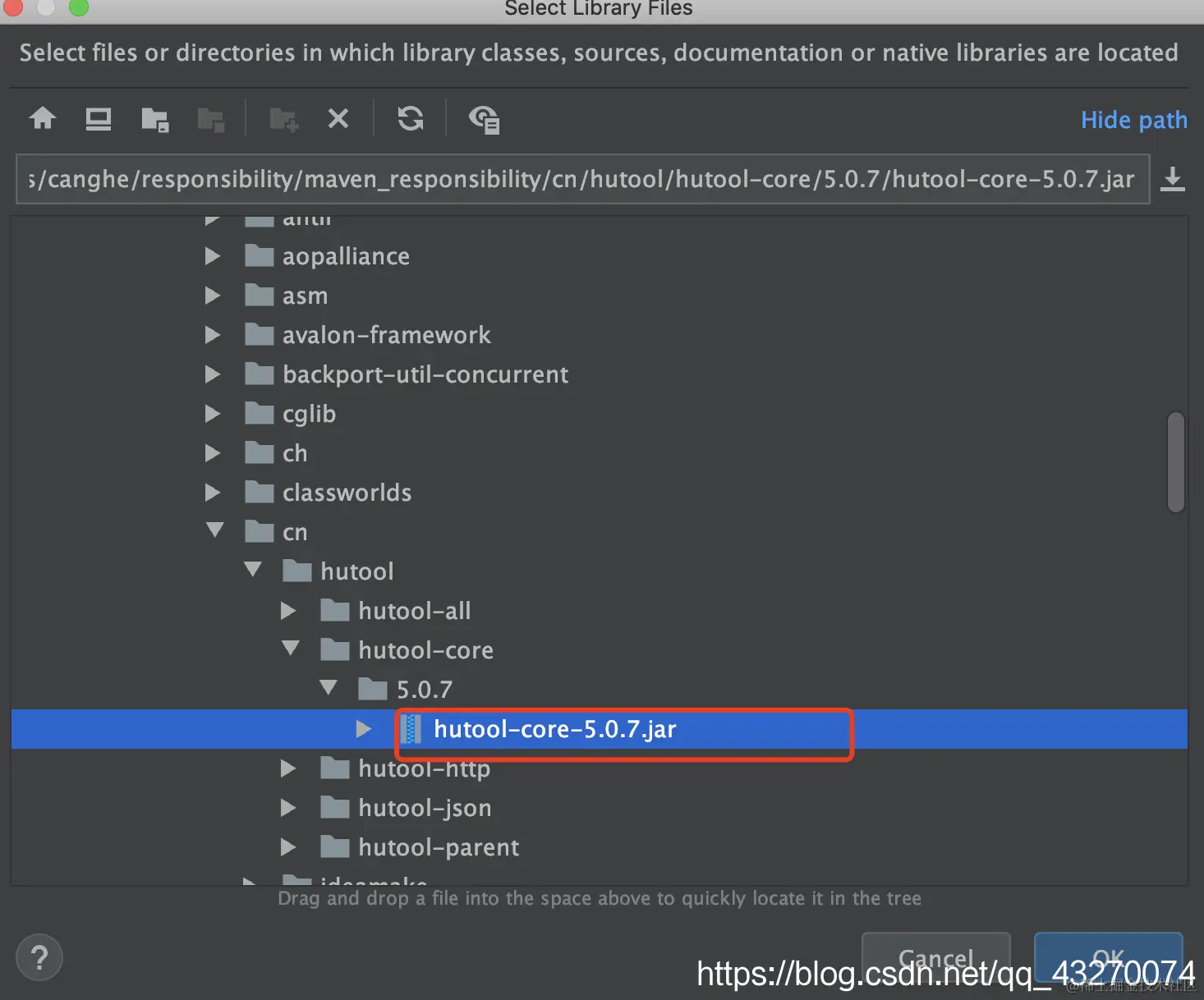The image size is (1204, 1000).
Task: Expand the ch folder
Action: (x=213, y=453)
